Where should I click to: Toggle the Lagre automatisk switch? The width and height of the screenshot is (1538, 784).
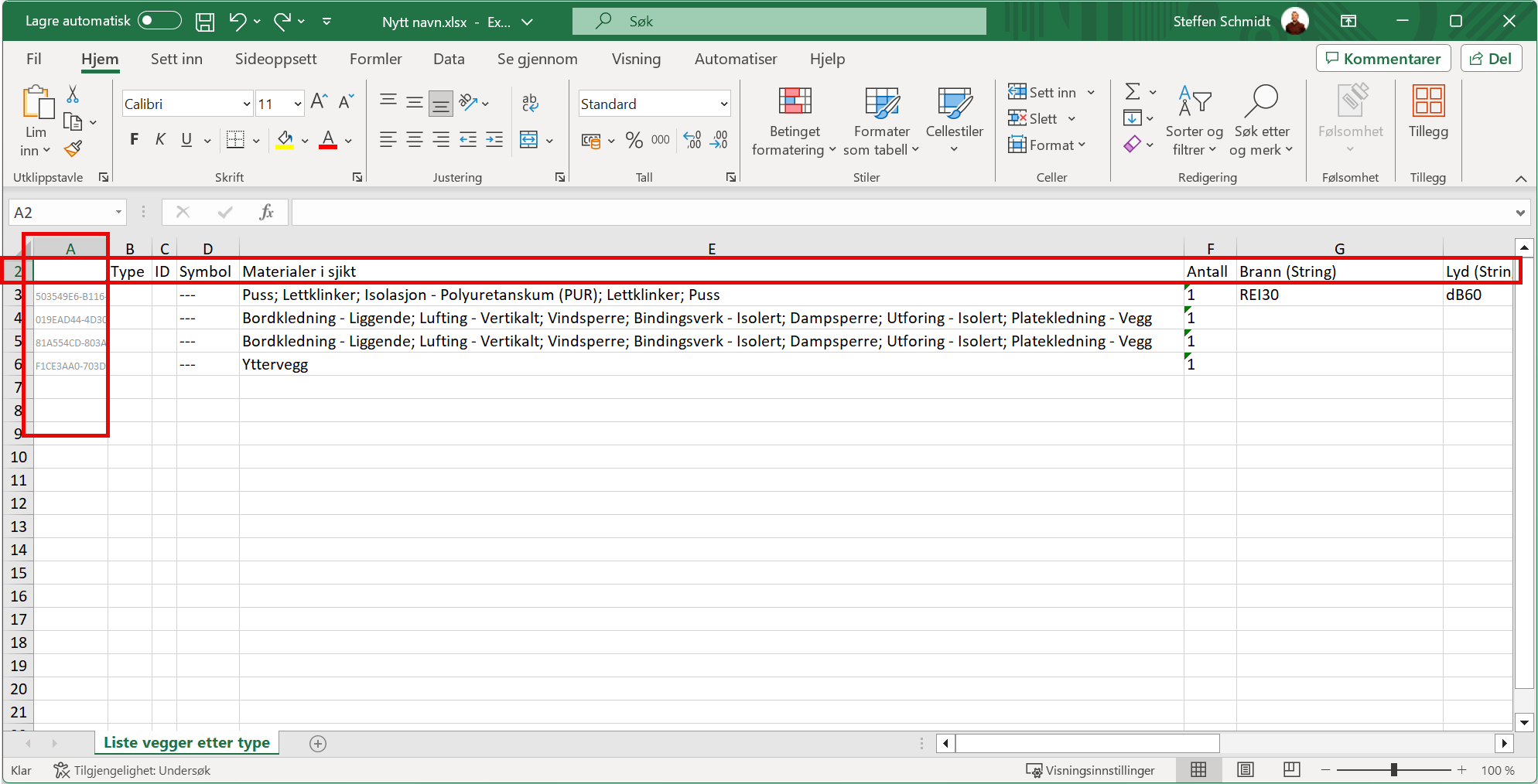(159, 21)
